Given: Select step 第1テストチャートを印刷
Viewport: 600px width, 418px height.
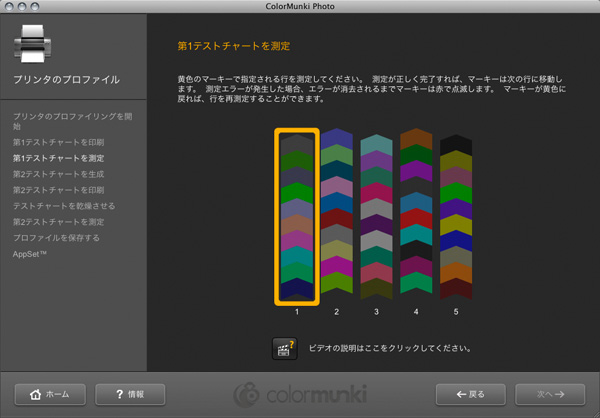Looking at the screenshot, I should tap(57, 143).
